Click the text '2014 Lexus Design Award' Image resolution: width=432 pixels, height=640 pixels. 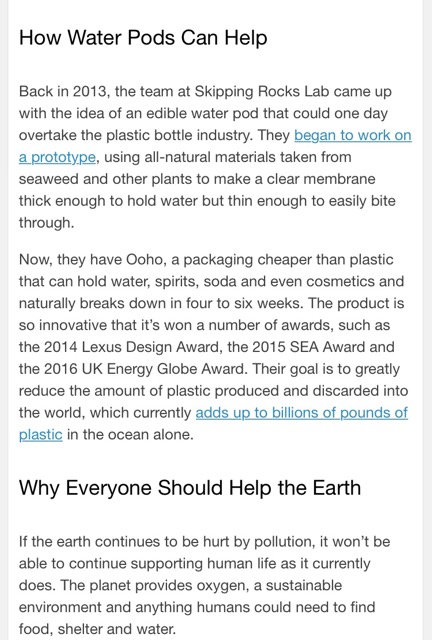(x=134, y=347)
